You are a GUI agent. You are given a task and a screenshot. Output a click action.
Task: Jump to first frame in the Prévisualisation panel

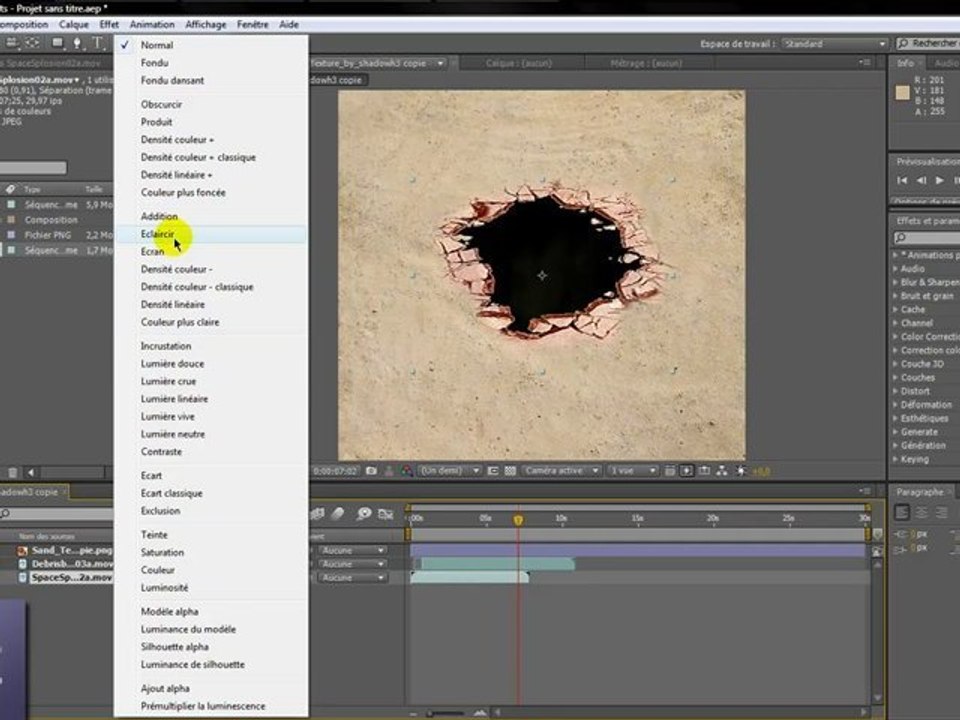point(902,181)
